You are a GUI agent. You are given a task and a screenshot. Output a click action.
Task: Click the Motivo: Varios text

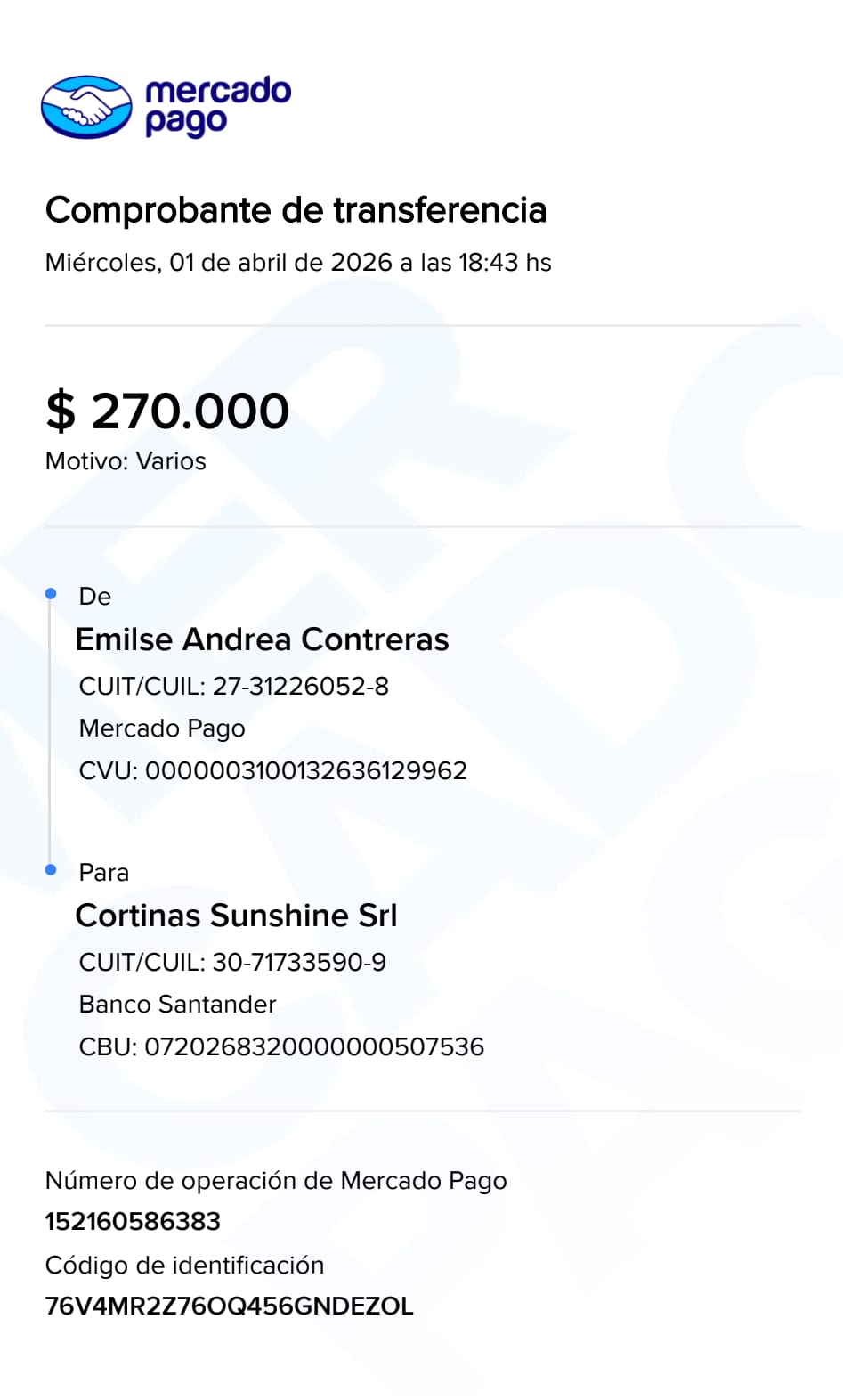(126, 461)
